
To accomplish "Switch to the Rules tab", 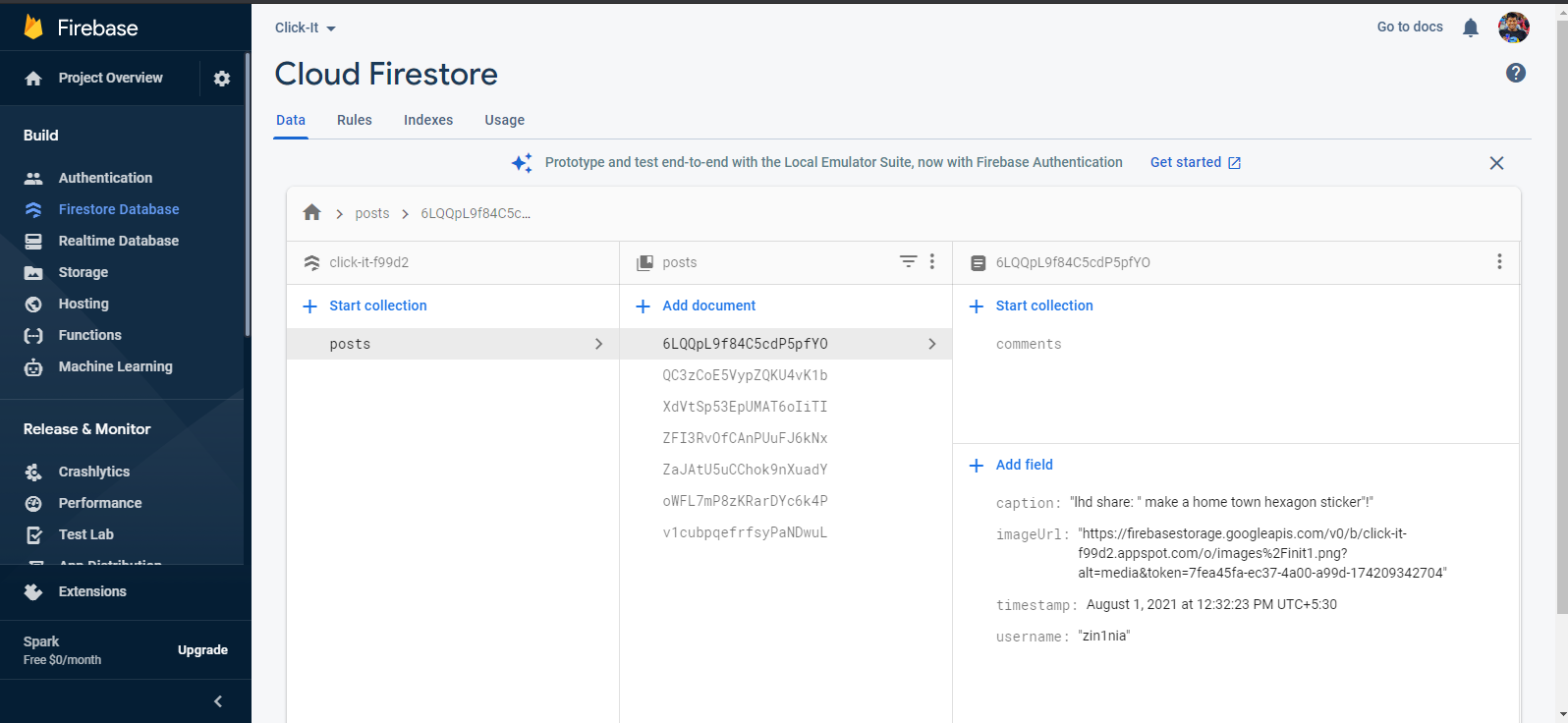I will (x=354, y=120).
